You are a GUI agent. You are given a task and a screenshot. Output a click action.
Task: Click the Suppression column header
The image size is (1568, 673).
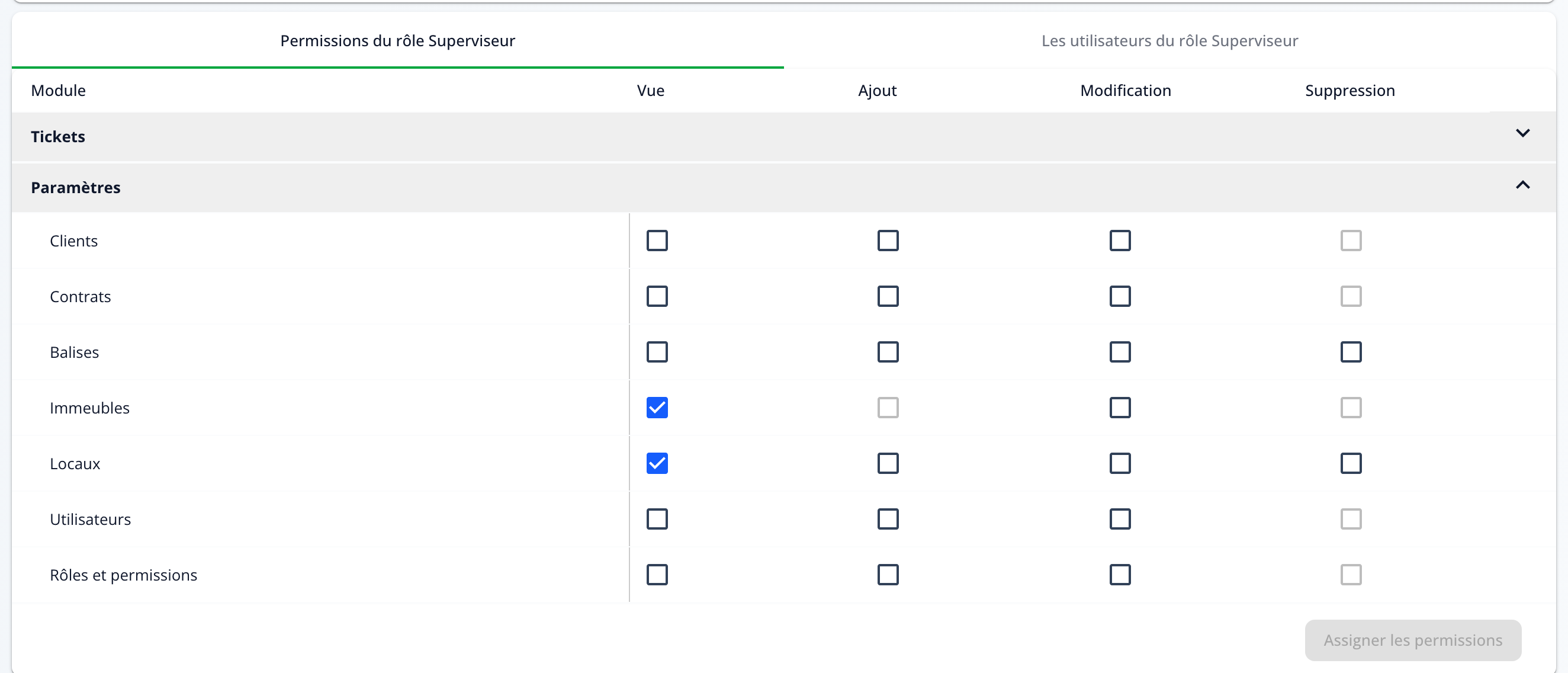point(1349,91)
